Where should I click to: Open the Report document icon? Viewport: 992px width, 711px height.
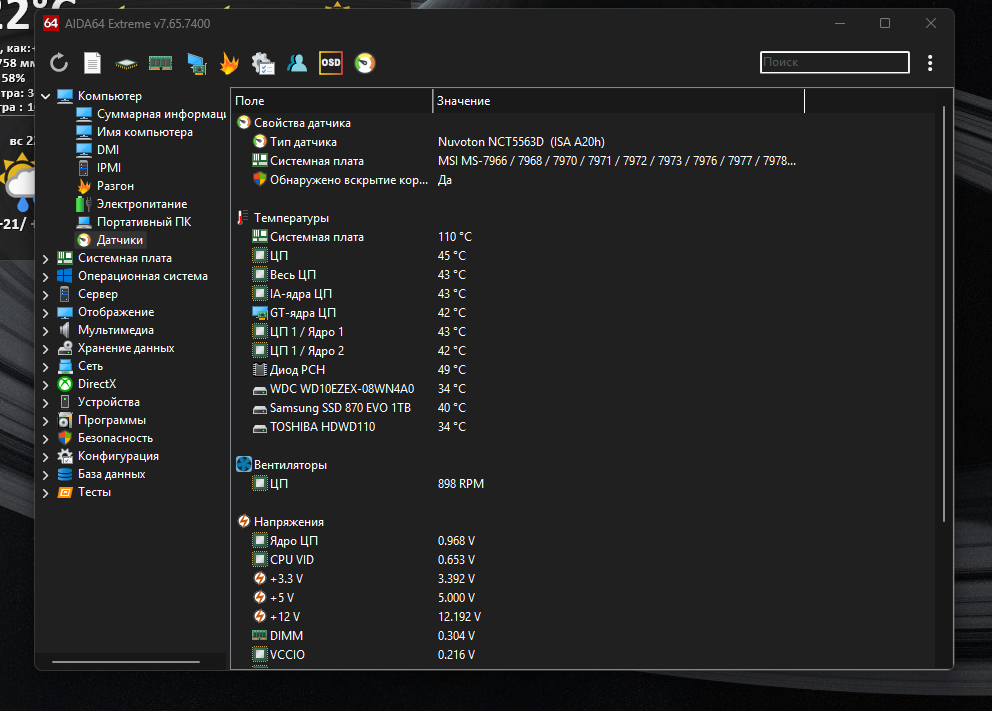click(92, 63)
